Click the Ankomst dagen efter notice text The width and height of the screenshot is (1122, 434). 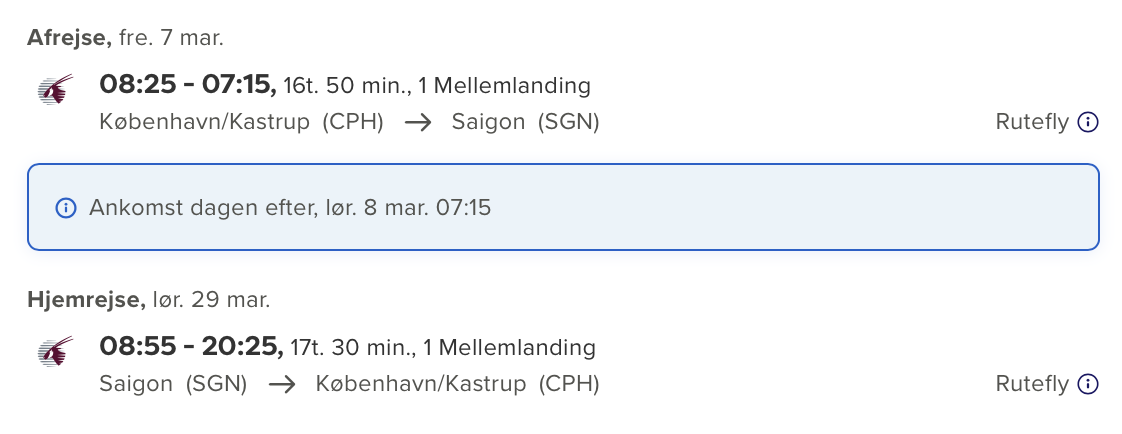point(290,208)
